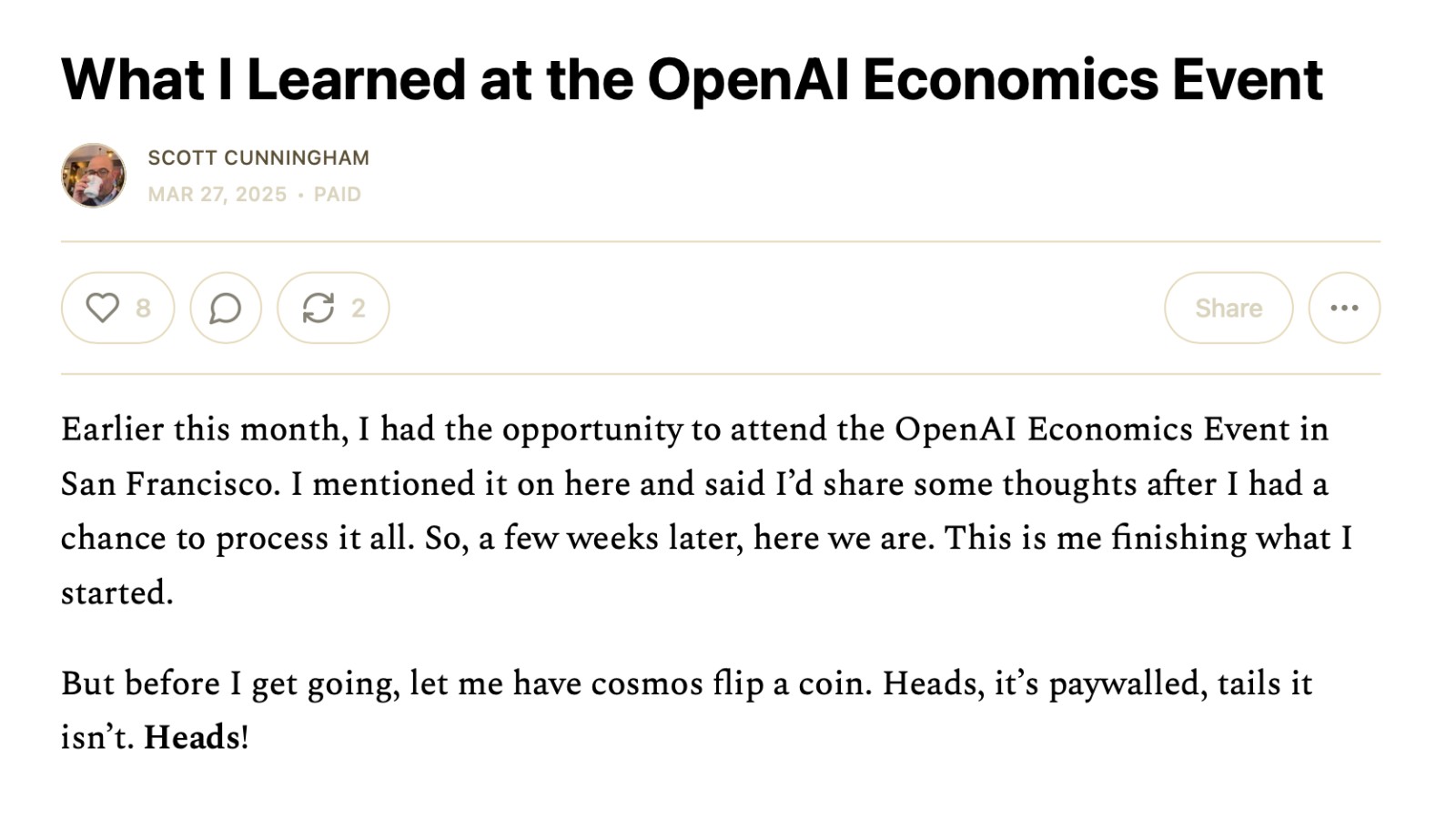Click the Mar 27, 2025 post date

217,194
